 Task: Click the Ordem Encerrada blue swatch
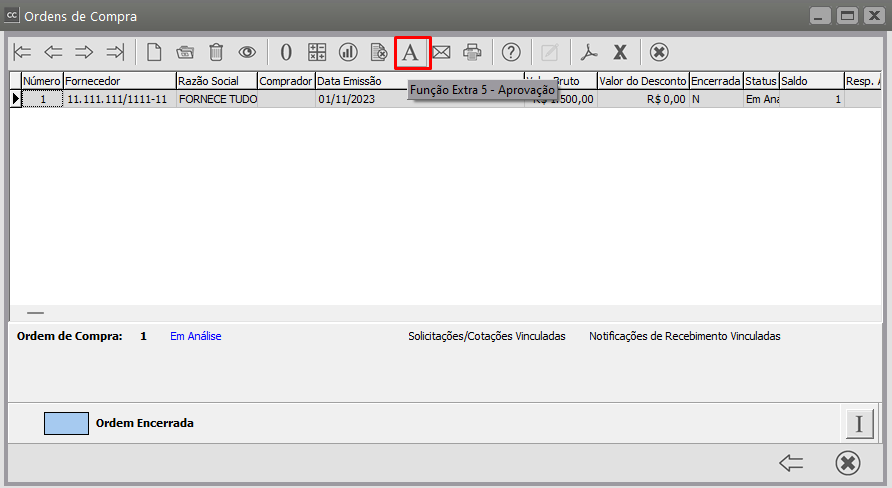tap(66, 423)
